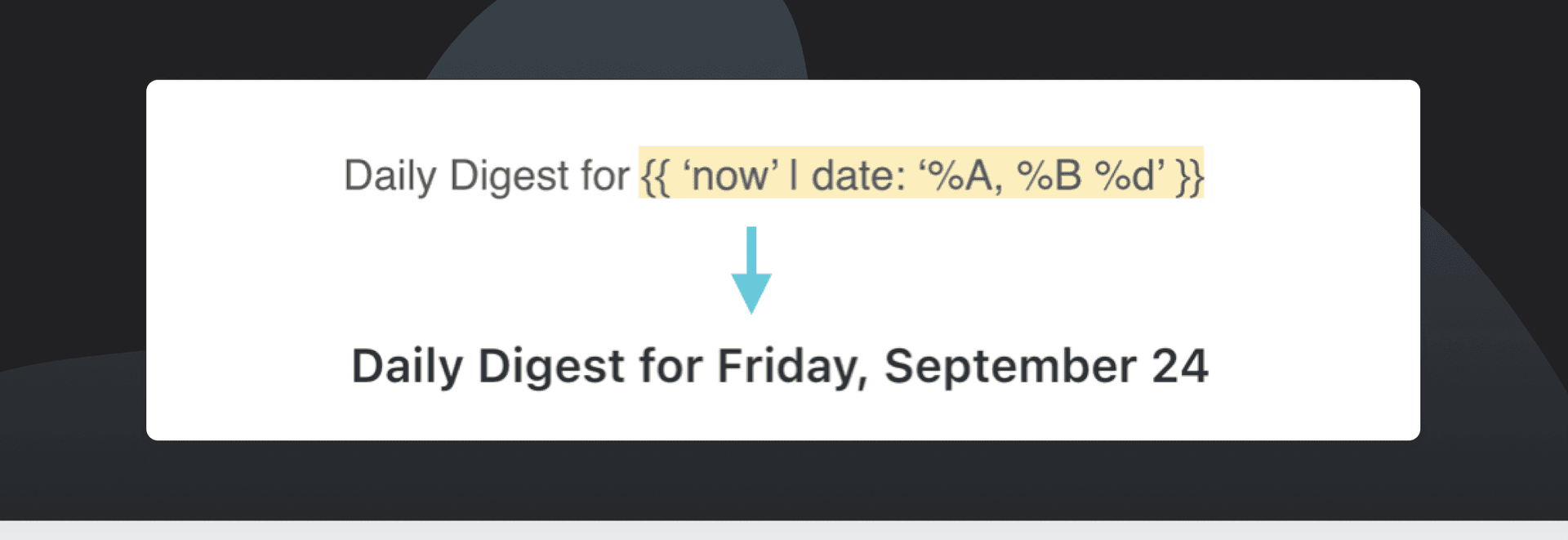Click "Digest" in the bold result line
This screenshot has height=540, width=1568.
click(x=551, y=366)
